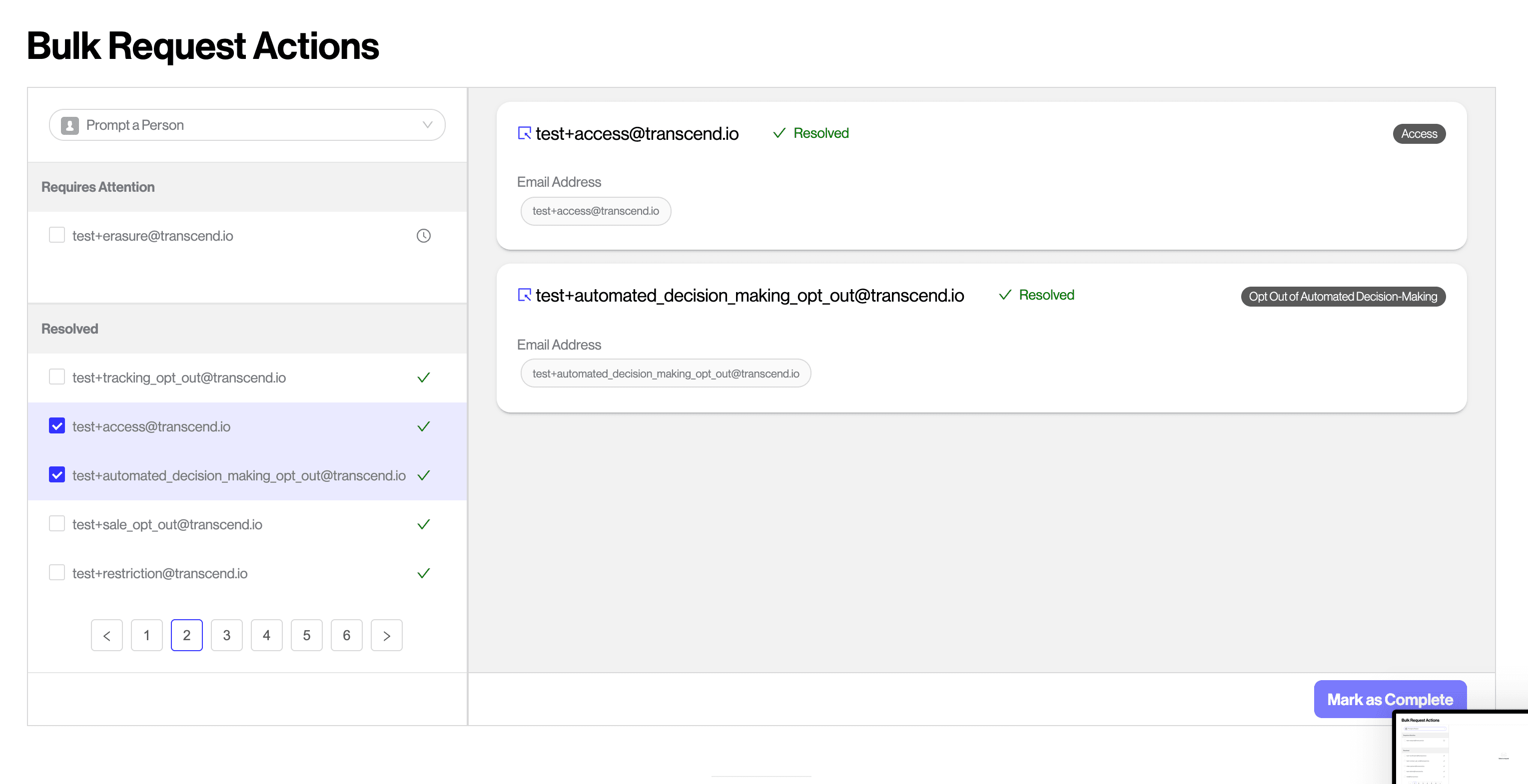Image resolution: width=1528 pixels, height=784 pixels.
Task: Click the Opt Out of Automated Decision-Making badge
Action: (1342, 296)
